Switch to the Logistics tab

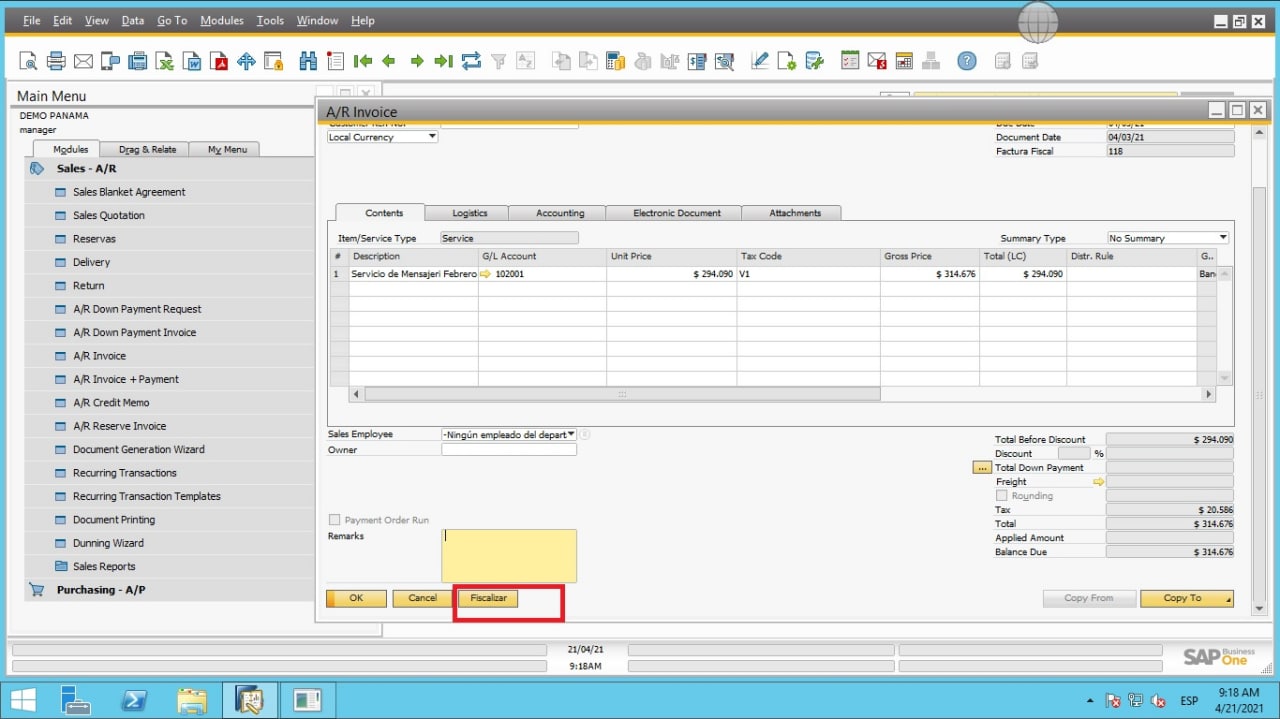coord(469,213)
